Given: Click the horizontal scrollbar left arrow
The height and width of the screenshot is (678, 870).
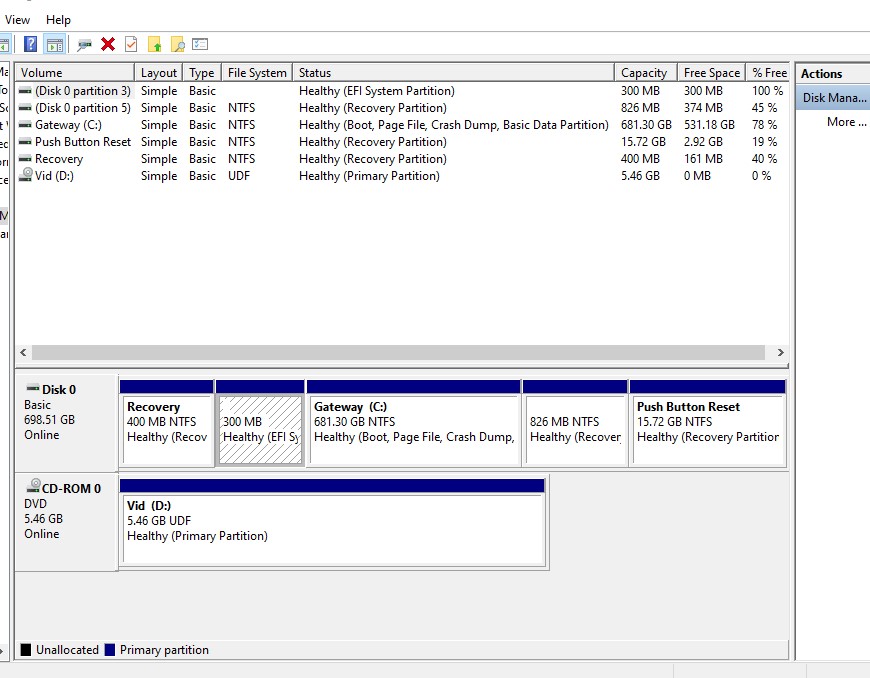Looking at the screenshot, I should [23, 352].
